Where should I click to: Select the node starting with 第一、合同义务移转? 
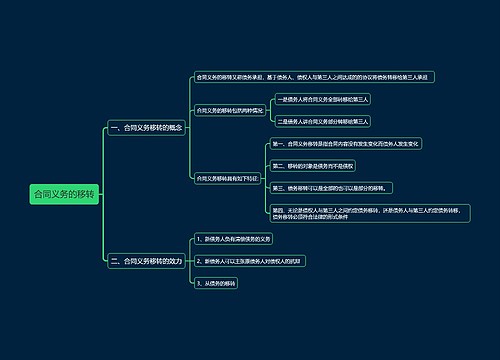[346, 144]
